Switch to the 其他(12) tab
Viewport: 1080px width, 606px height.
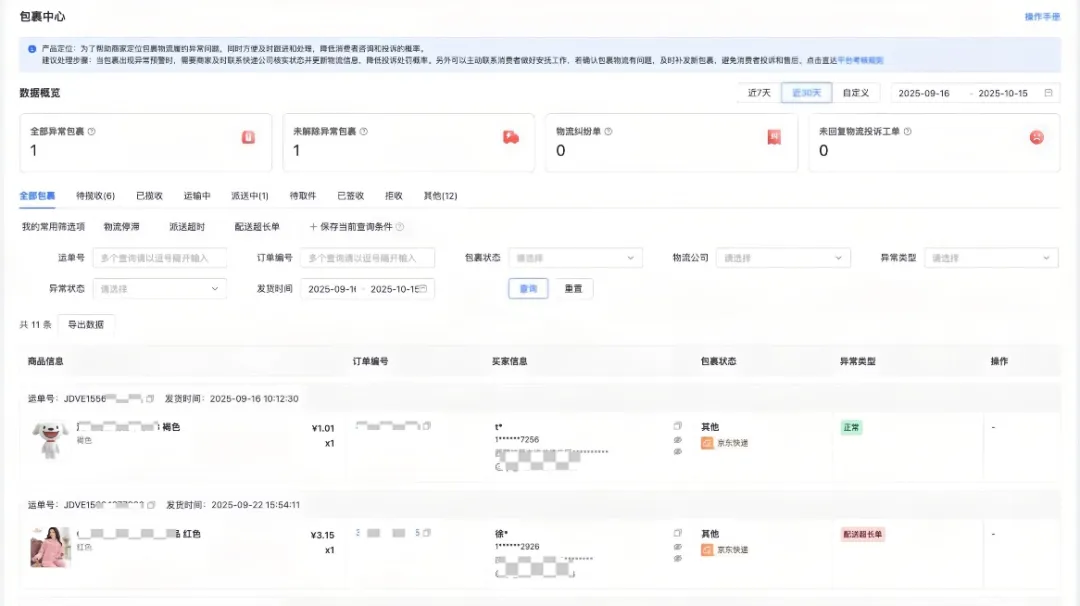pos(440,196)
